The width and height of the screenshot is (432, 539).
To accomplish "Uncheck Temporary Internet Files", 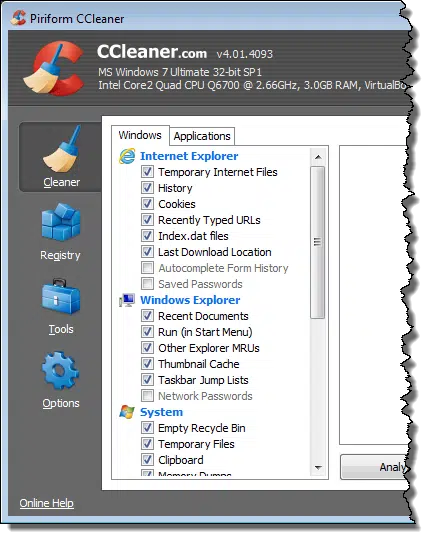I will click(147, 172).
